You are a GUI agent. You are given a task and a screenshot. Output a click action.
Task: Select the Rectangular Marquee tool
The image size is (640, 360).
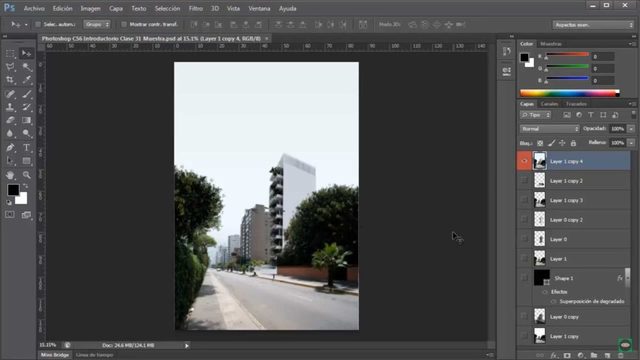(x=10, y=53)
